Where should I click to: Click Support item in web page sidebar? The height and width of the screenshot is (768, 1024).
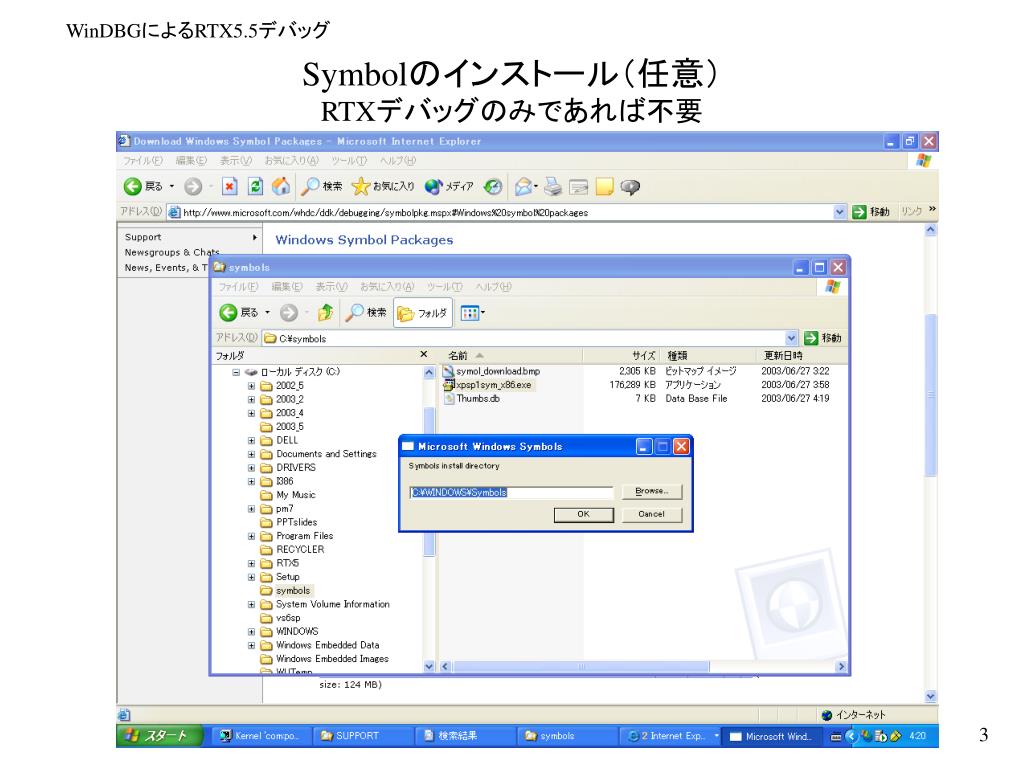pos(143,237)
